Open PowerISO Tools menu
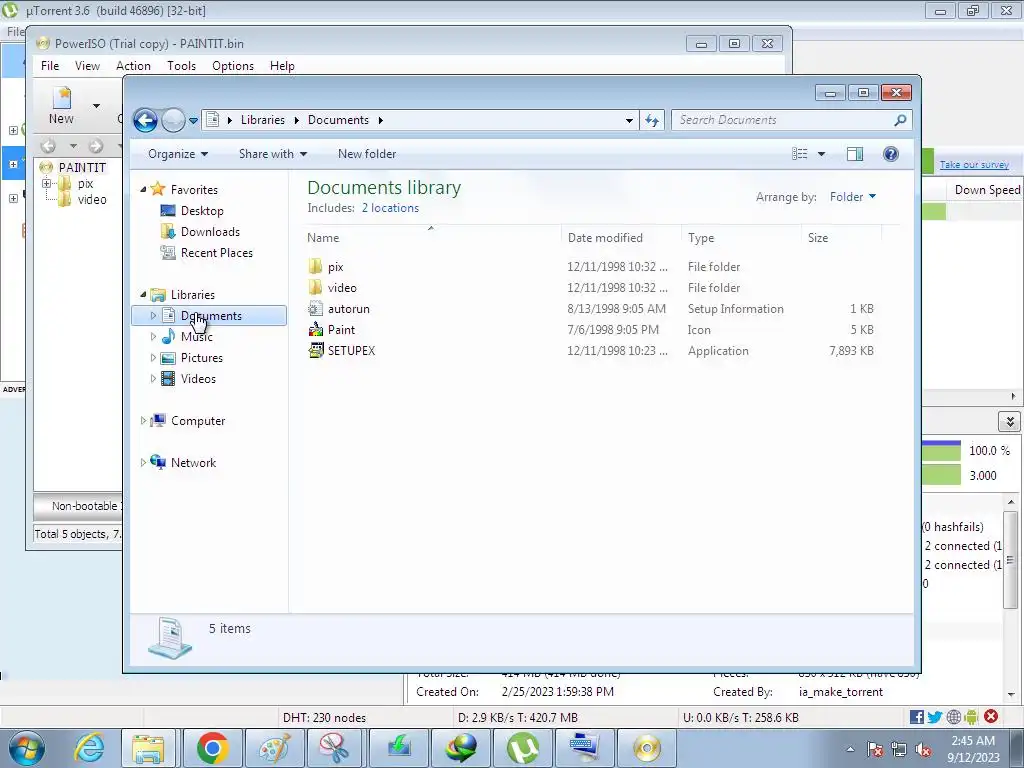The width and height of the screenshot is (1024, 768). [x=182, y=66]
